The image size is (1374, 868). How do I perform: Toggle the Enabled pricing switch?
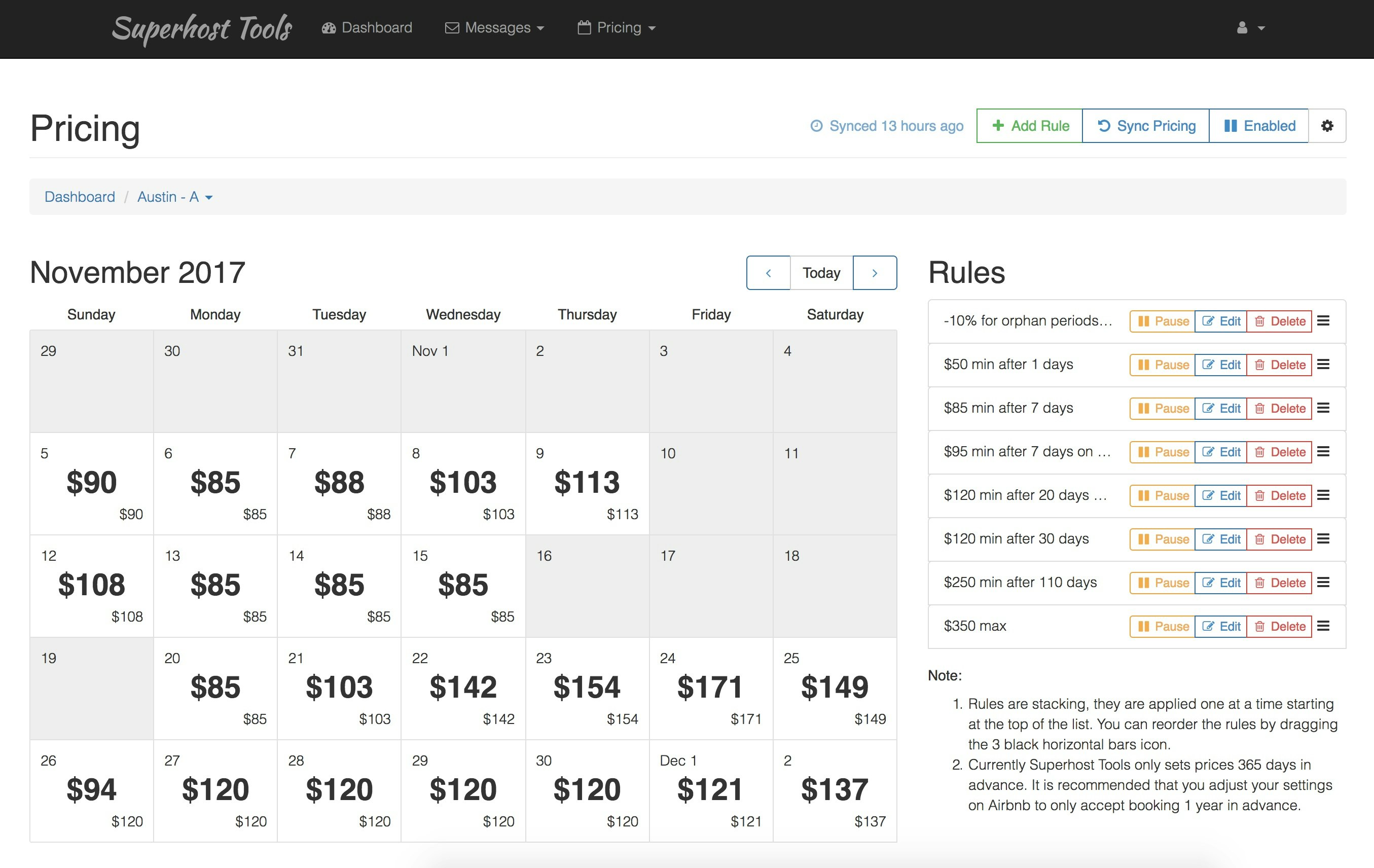coord(1259,126)
